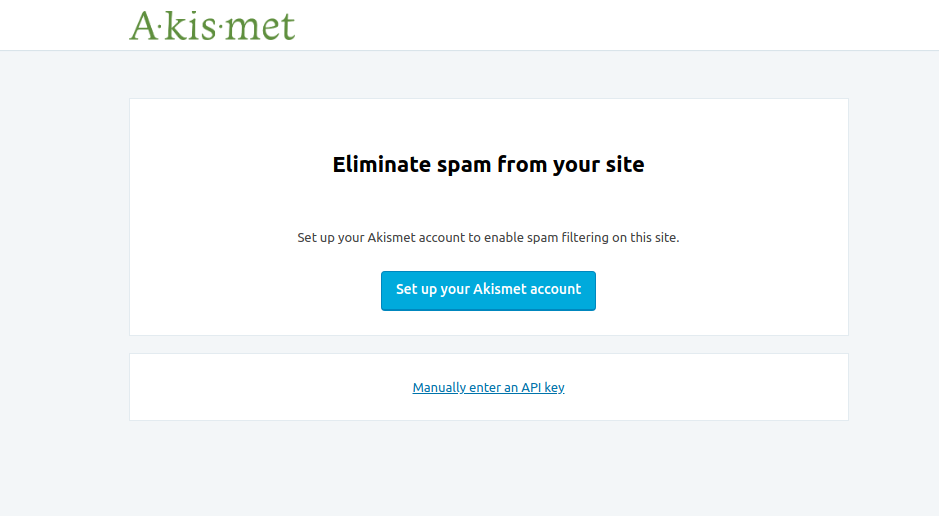Click the word "account" on the blue button
This screenshot has height=516, width=939.
tap(554, 290)
